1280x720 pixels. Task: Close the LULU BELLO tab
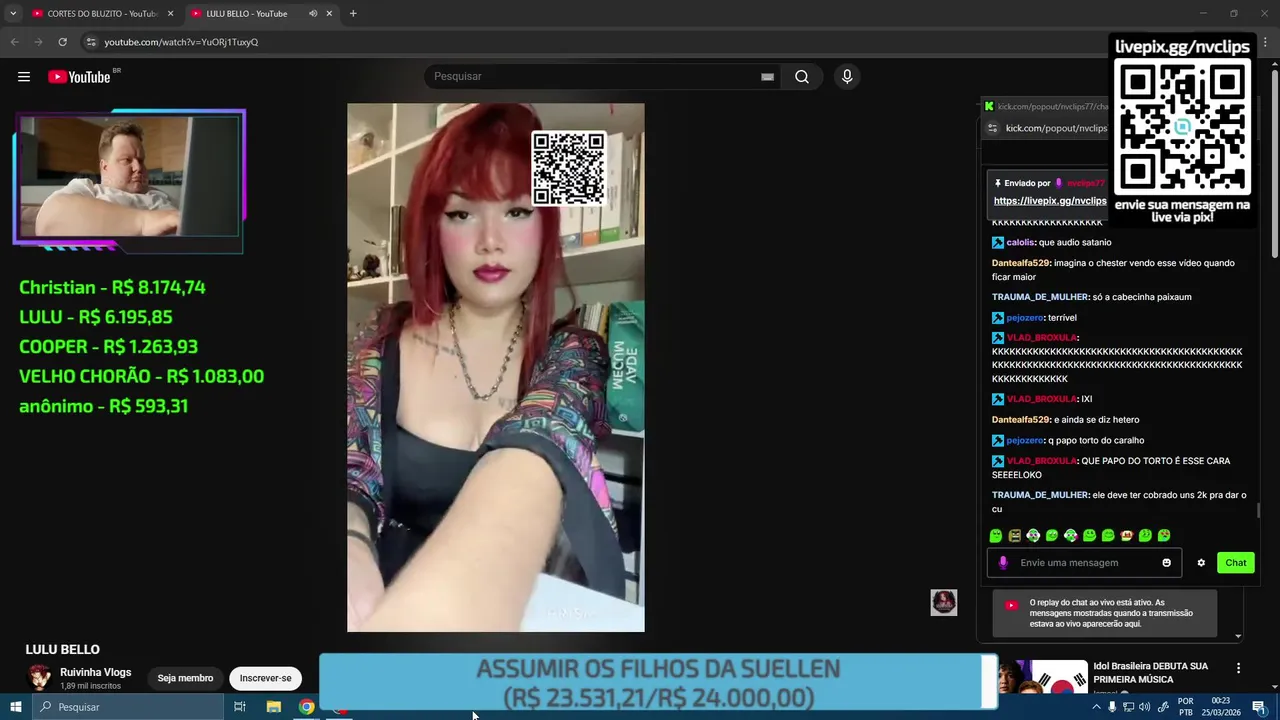[329, 14]
